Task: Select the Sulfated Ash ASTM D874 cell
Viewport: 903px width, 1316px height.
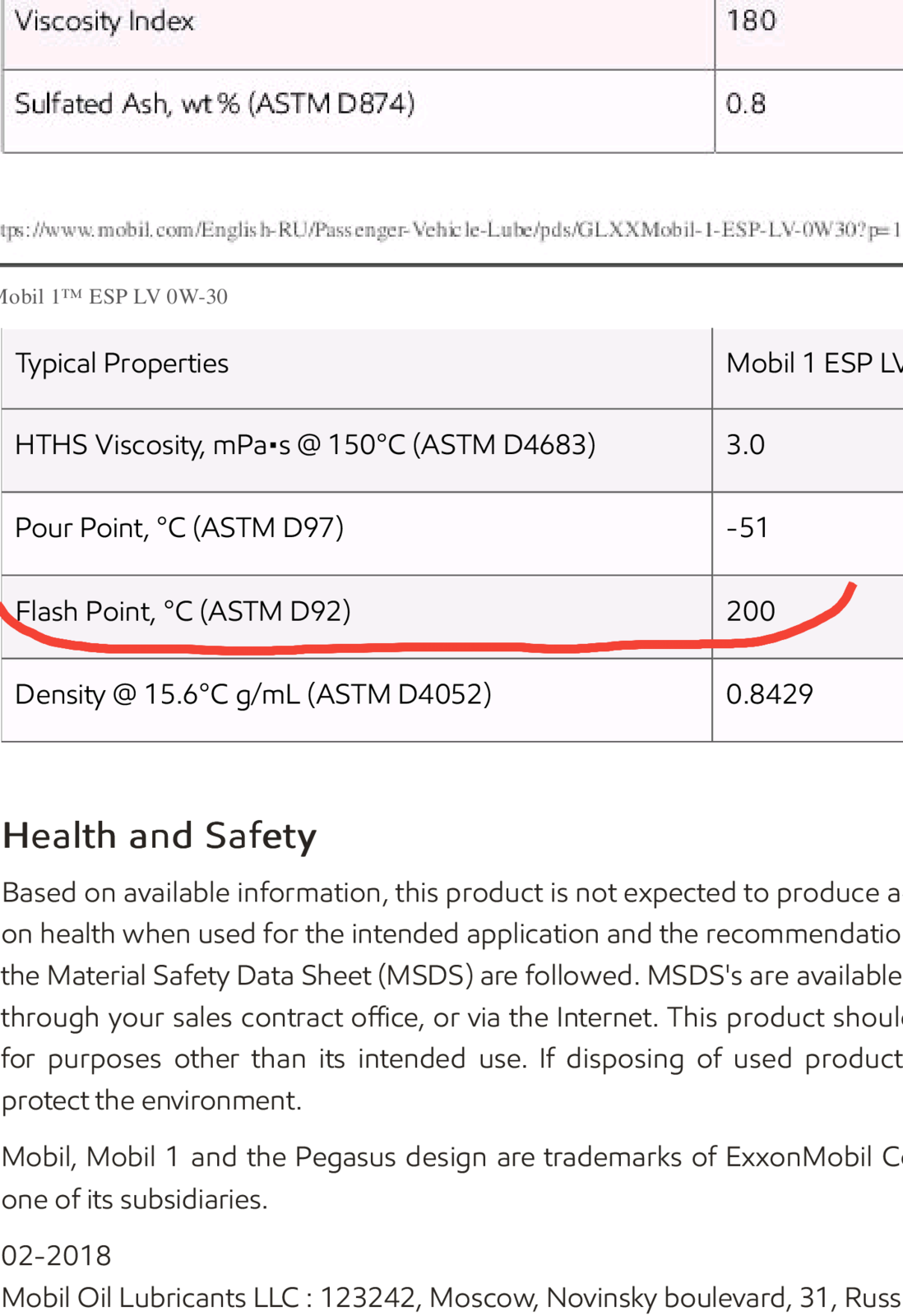Action: pyautogui.click(x=359, y=111)
